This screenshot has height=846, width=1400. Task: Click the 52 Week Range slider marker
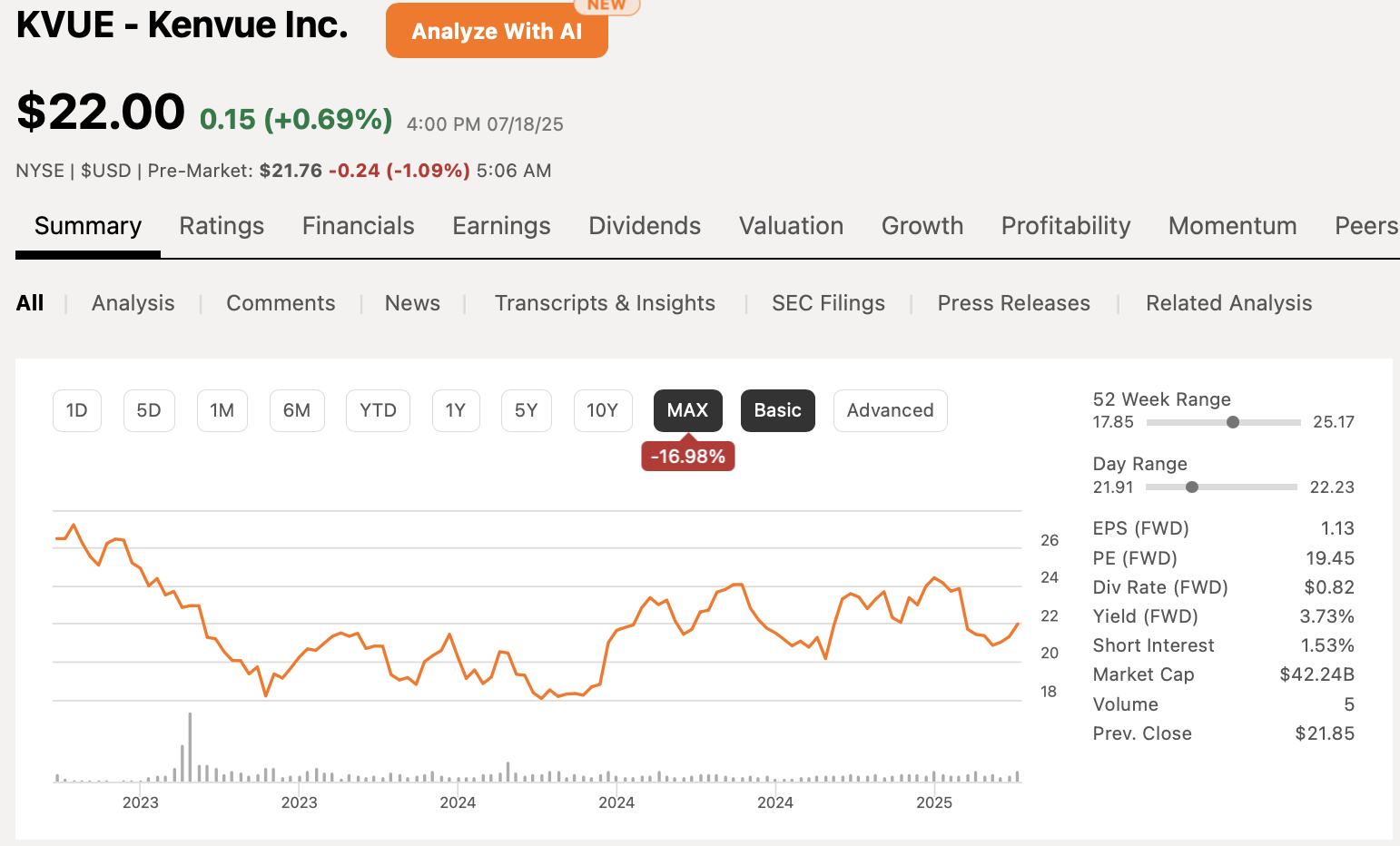tap(1232, 421)
